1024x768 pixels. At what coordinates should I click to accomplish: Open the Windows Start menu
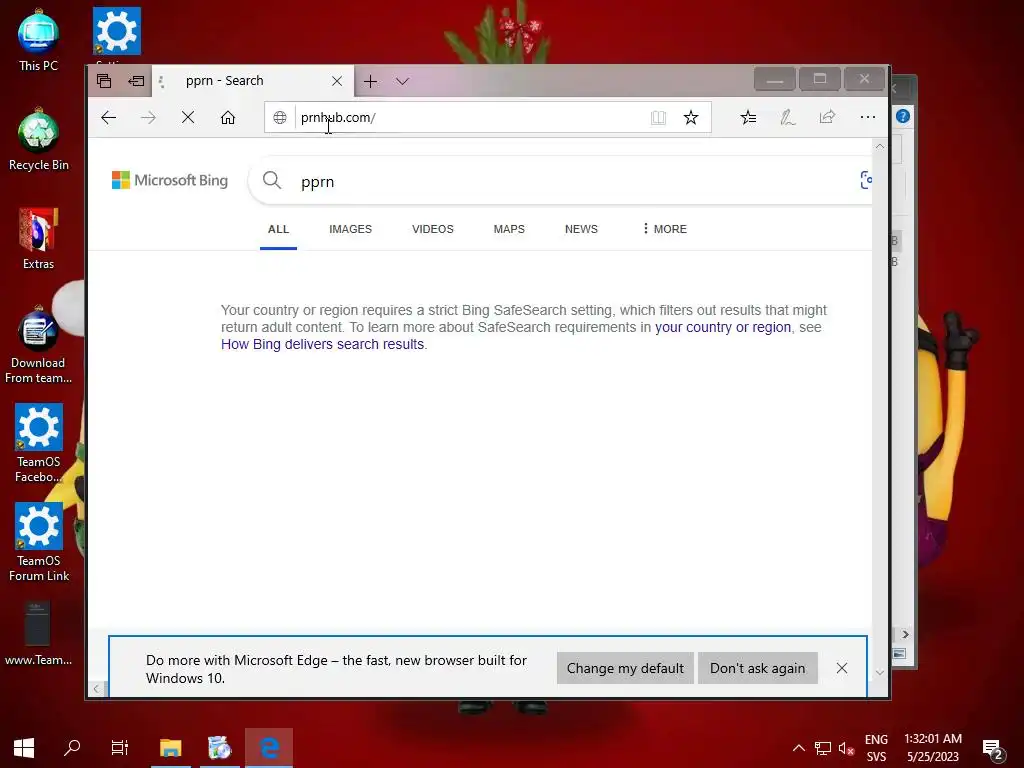click(24, 748)
